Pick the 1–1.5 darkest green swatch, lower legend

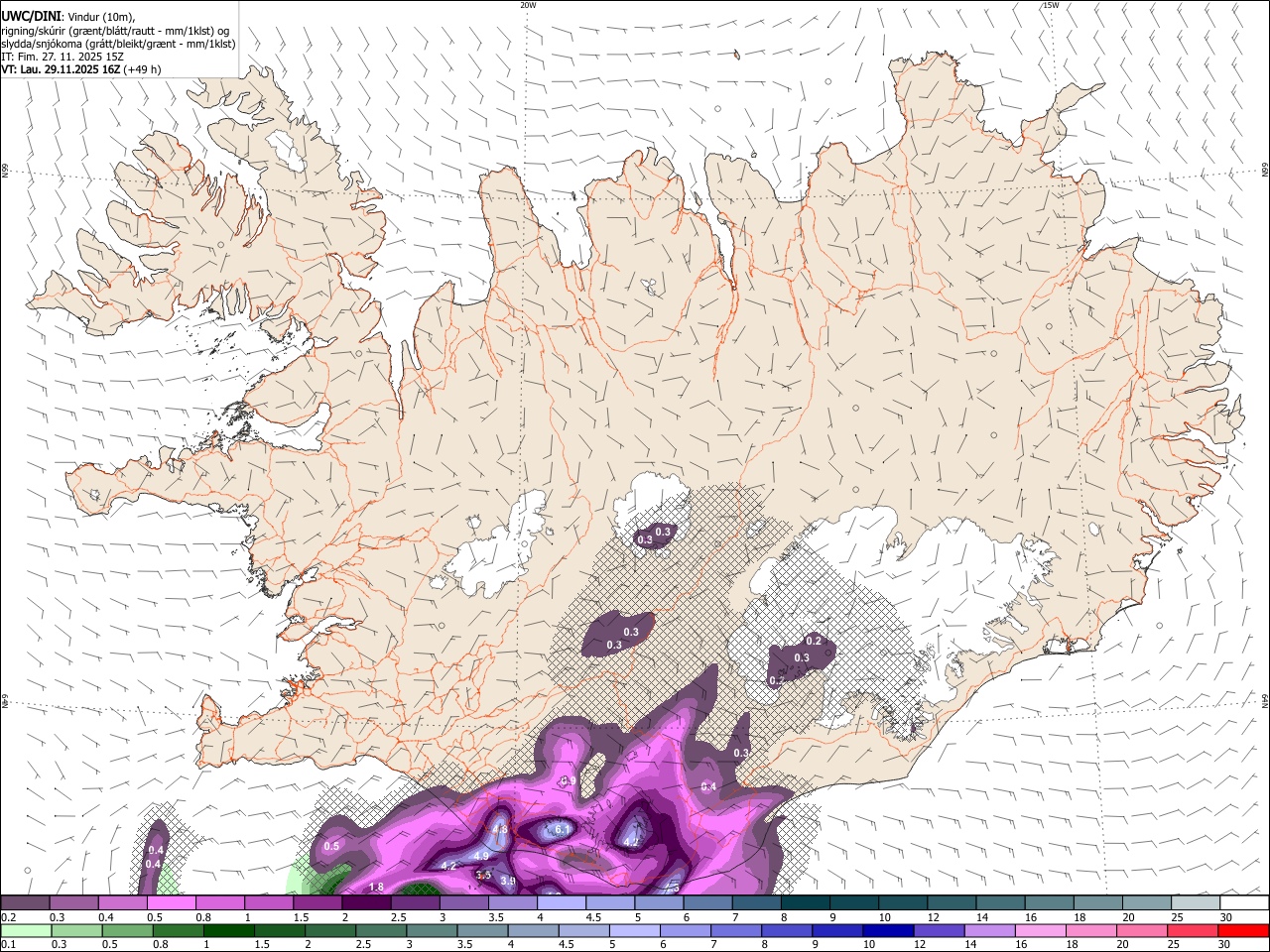(x=228, y=930)
